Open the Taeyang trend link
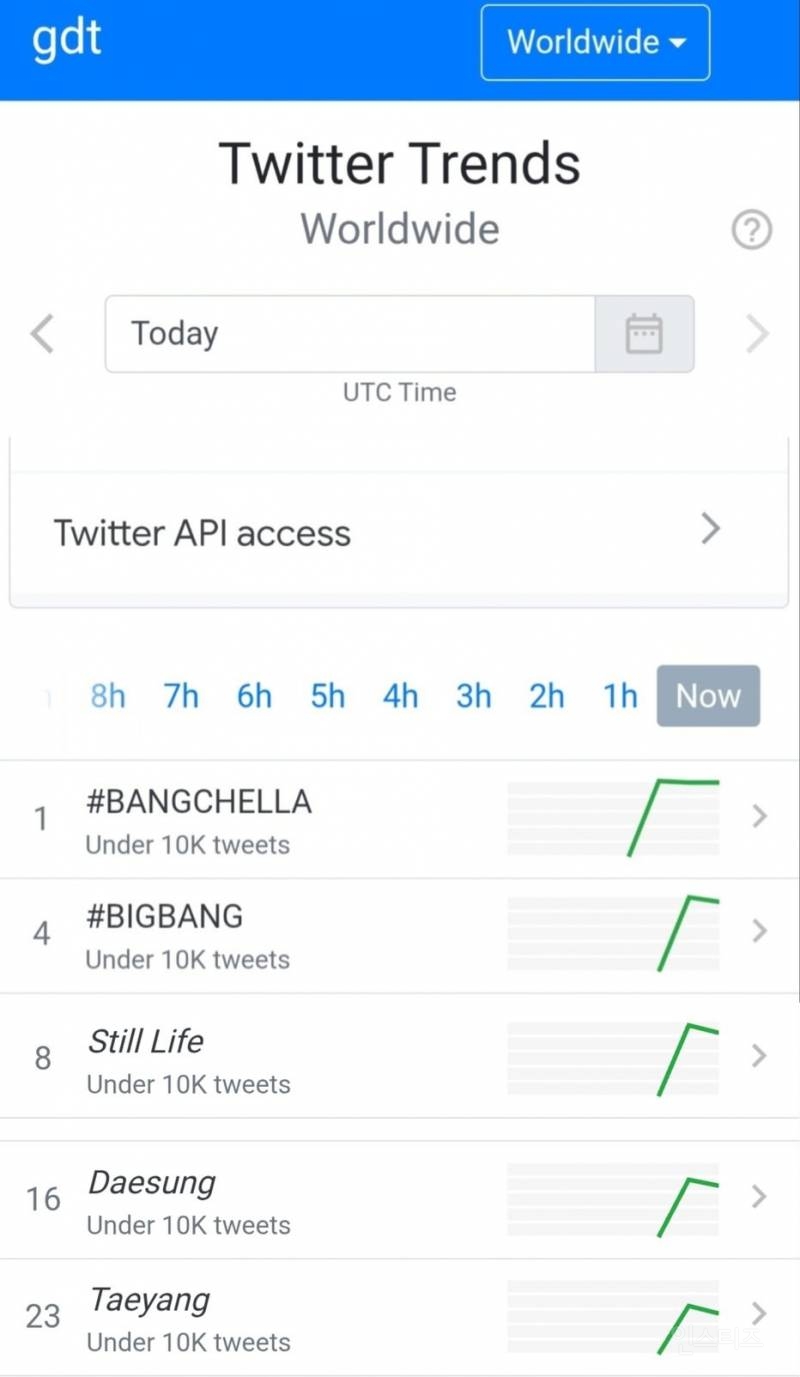Viewport: 800px width, 1377px height. (149, 1300)
